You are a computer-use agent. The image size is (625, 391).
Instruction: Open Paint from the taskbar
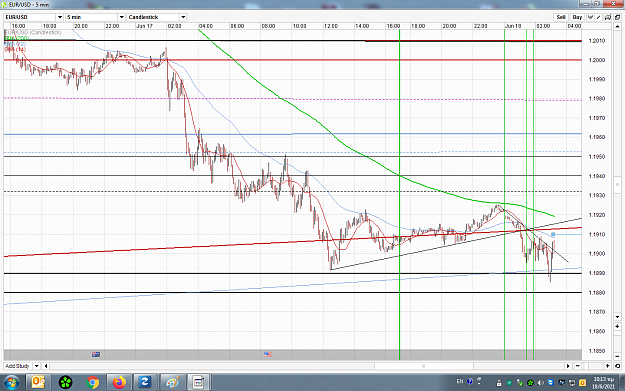172,383
